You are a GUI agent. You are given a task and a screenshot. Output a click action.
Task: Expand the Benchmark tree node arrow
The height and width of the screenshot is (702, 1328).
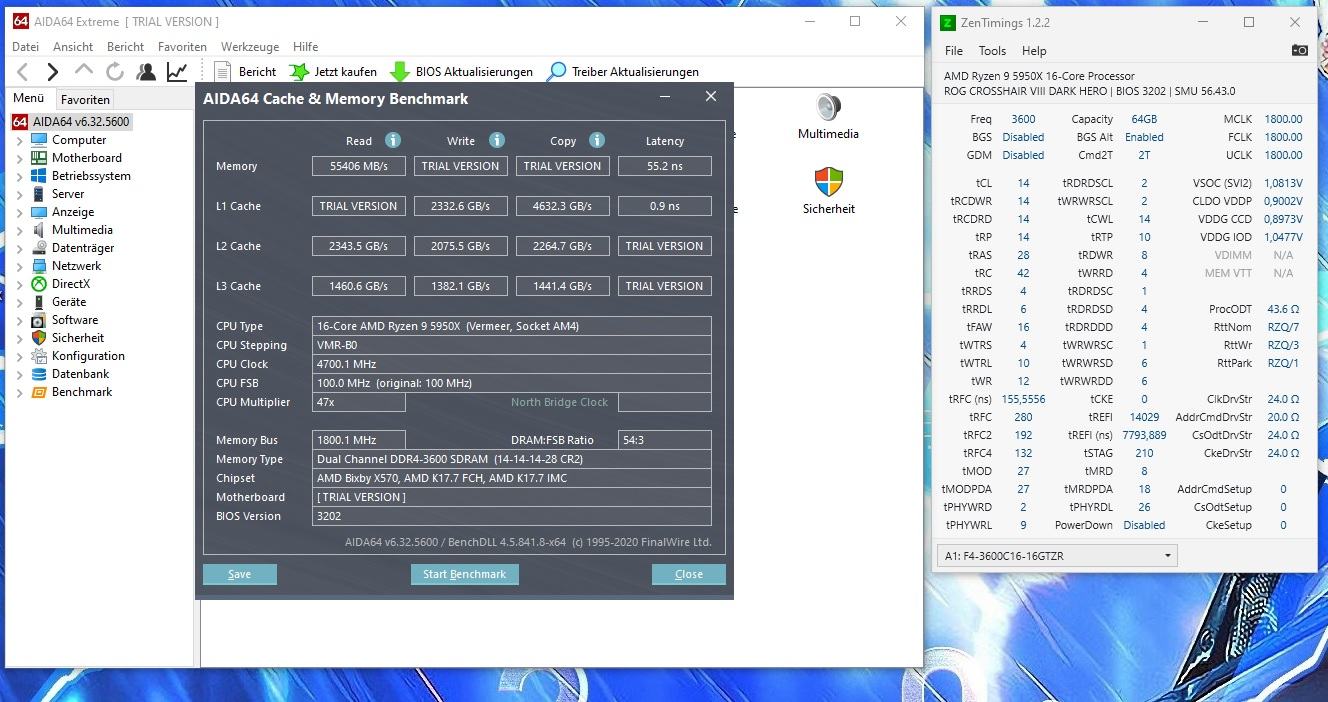(20, 392)
